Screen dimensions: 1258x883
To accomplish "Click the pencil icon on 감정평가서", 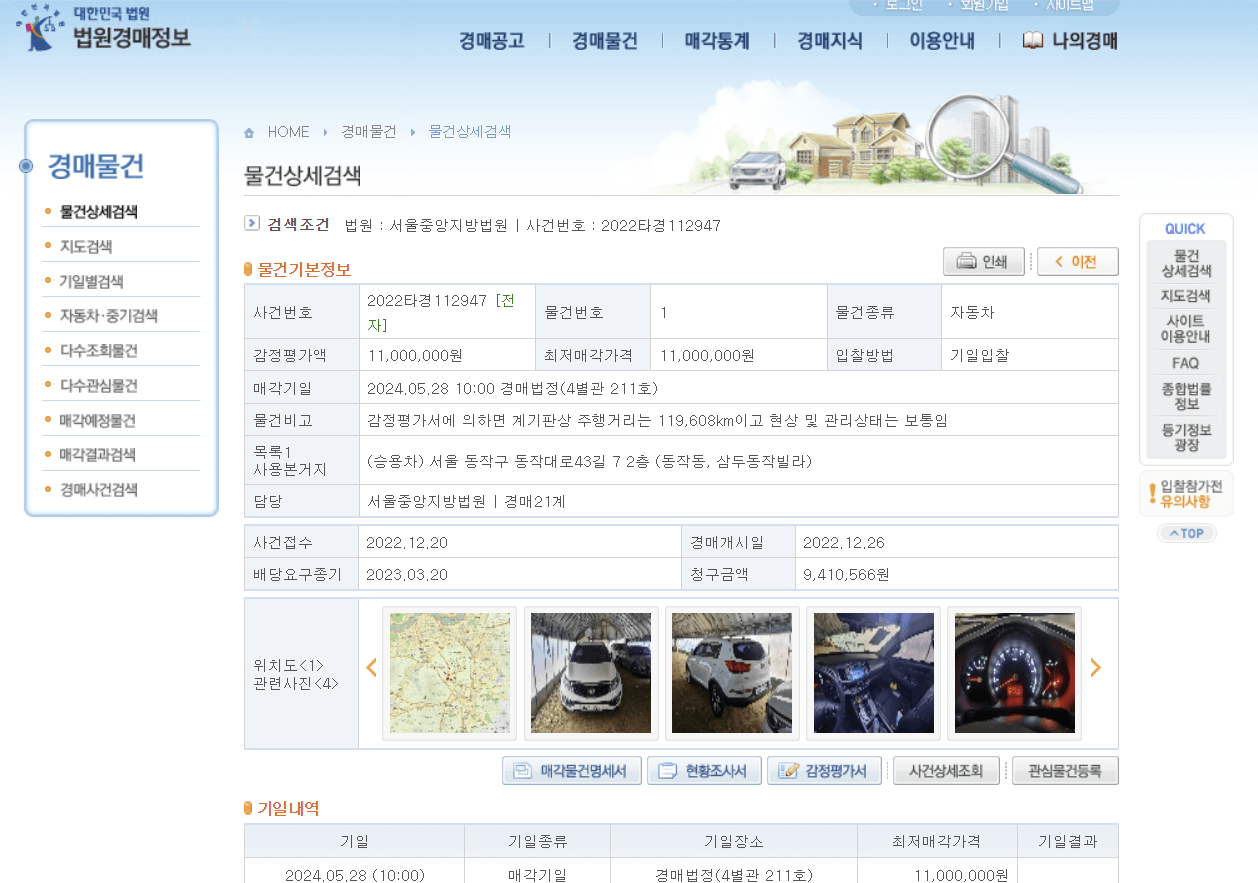I will point(789,770).
